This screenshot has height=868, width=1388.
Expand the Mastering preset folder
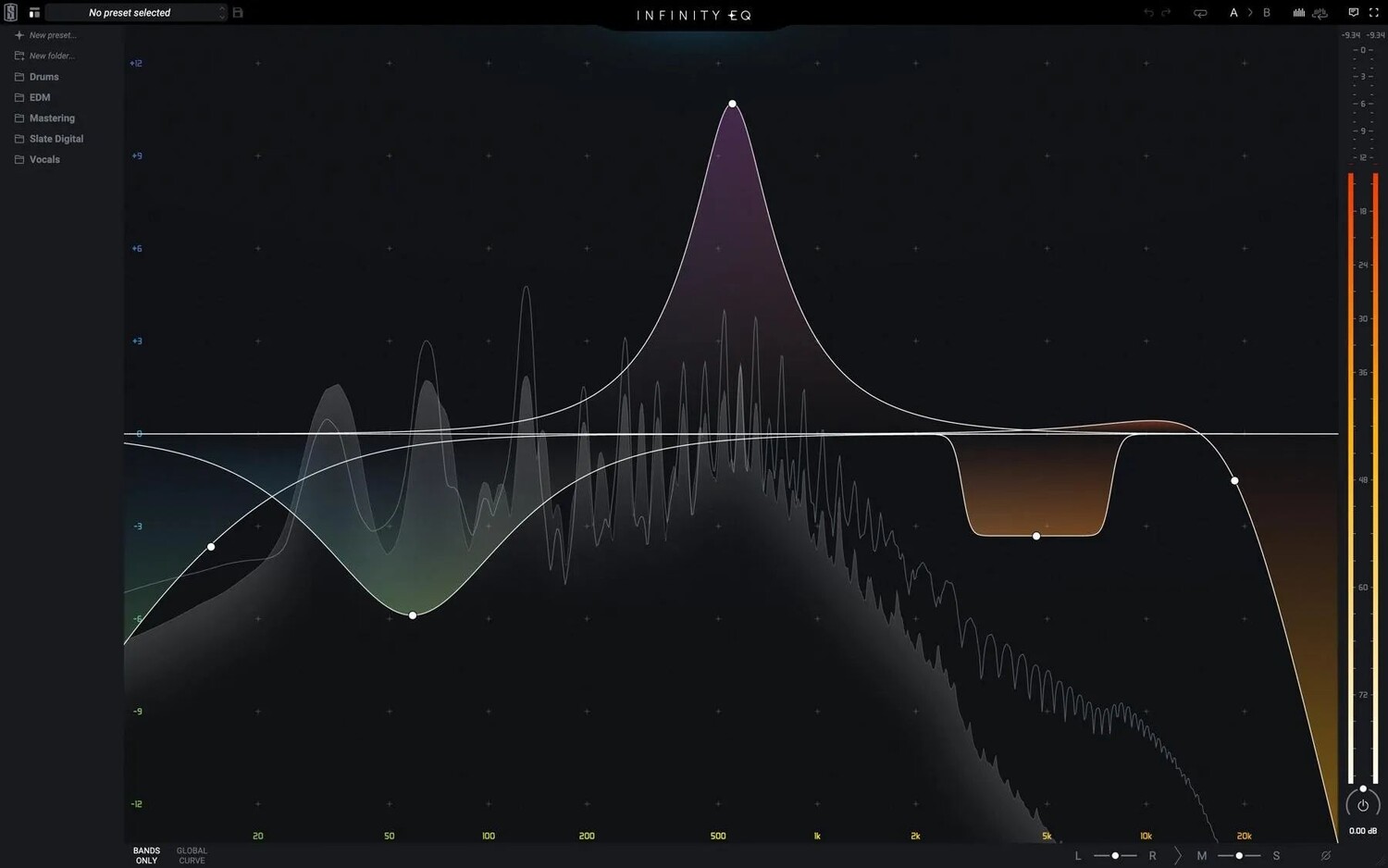(x=52, y=118)
